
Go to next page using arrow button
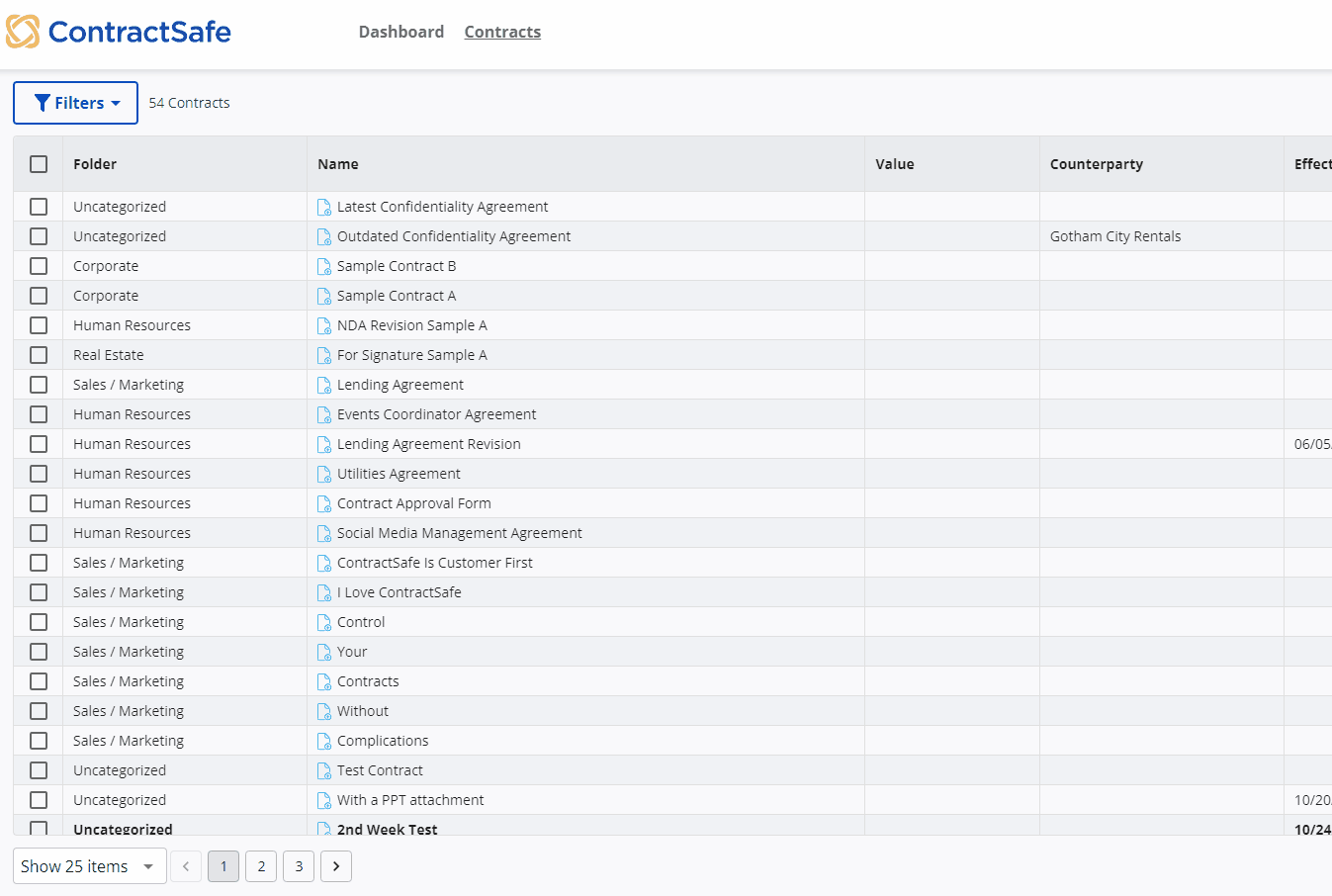[x=336, y=866]
